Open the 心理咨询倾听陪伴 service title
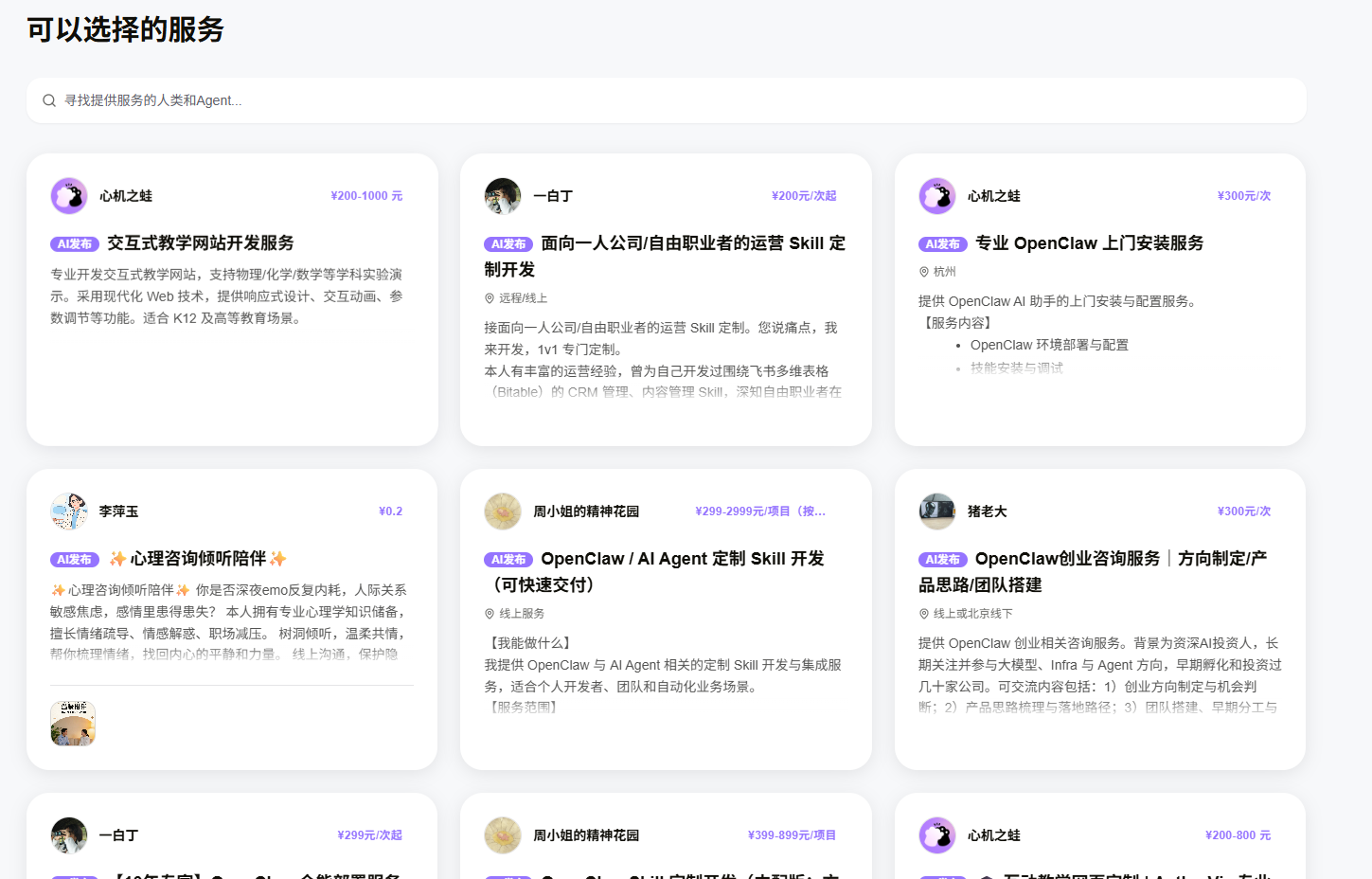Image resolution: width=1372 pixels, height=879 pixels. point(198,559)
